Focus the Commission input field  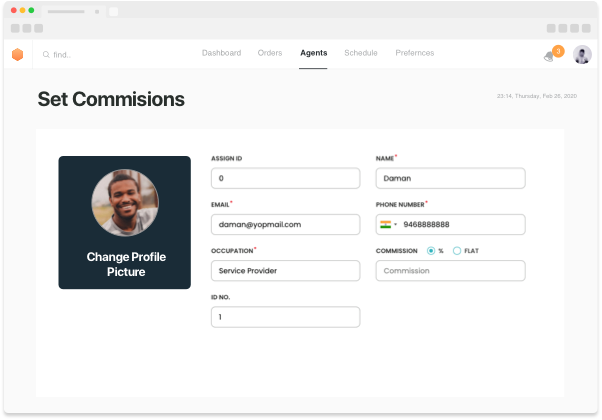450,271
